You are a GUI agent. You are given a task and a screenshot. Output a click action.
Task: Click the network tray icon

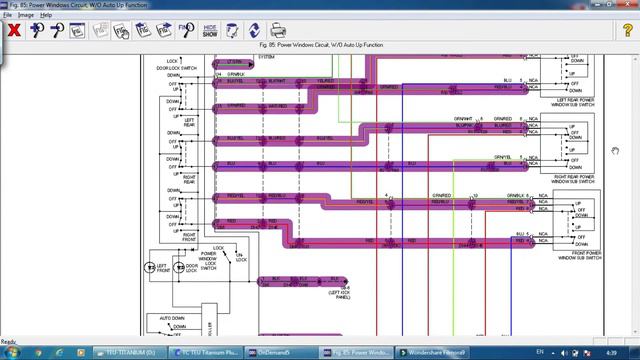pyautogui.click(x=575, y=353)
